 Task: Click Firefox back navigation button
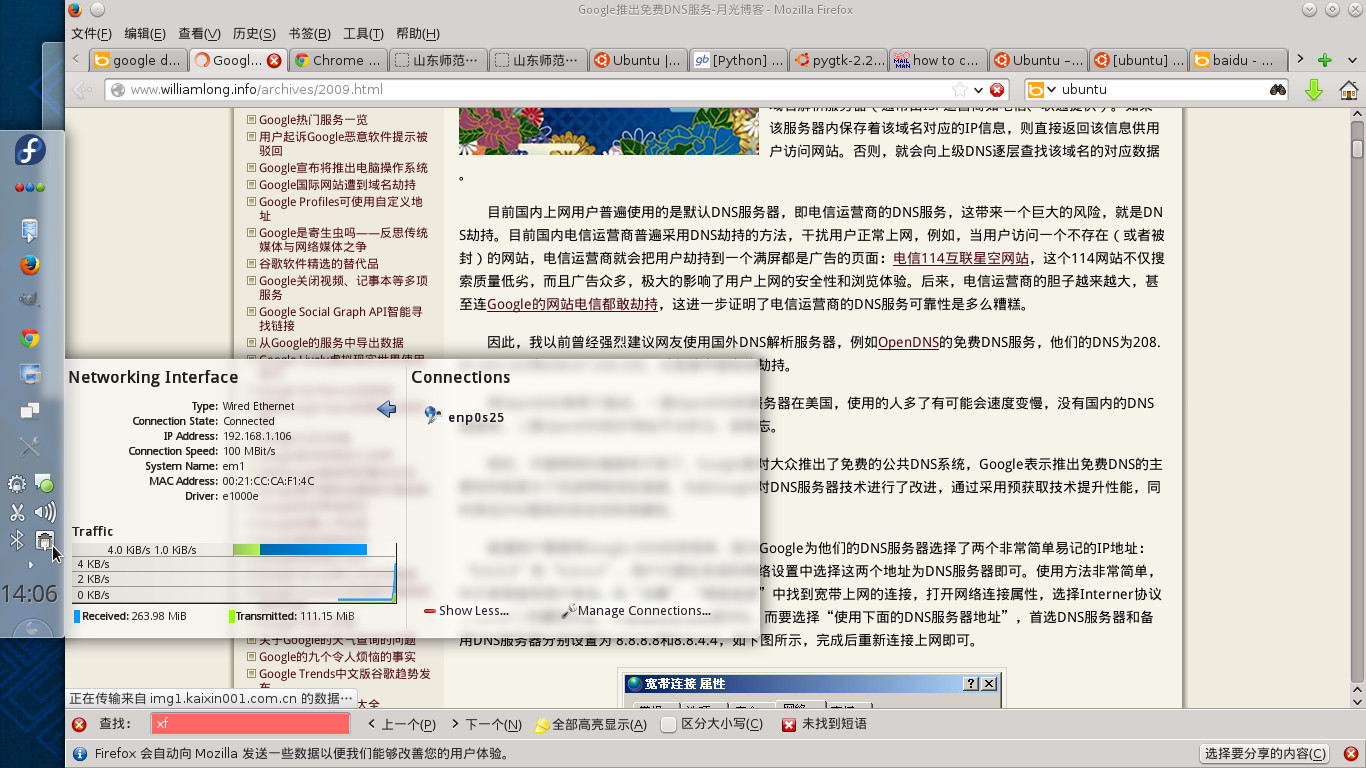point(84,90)
